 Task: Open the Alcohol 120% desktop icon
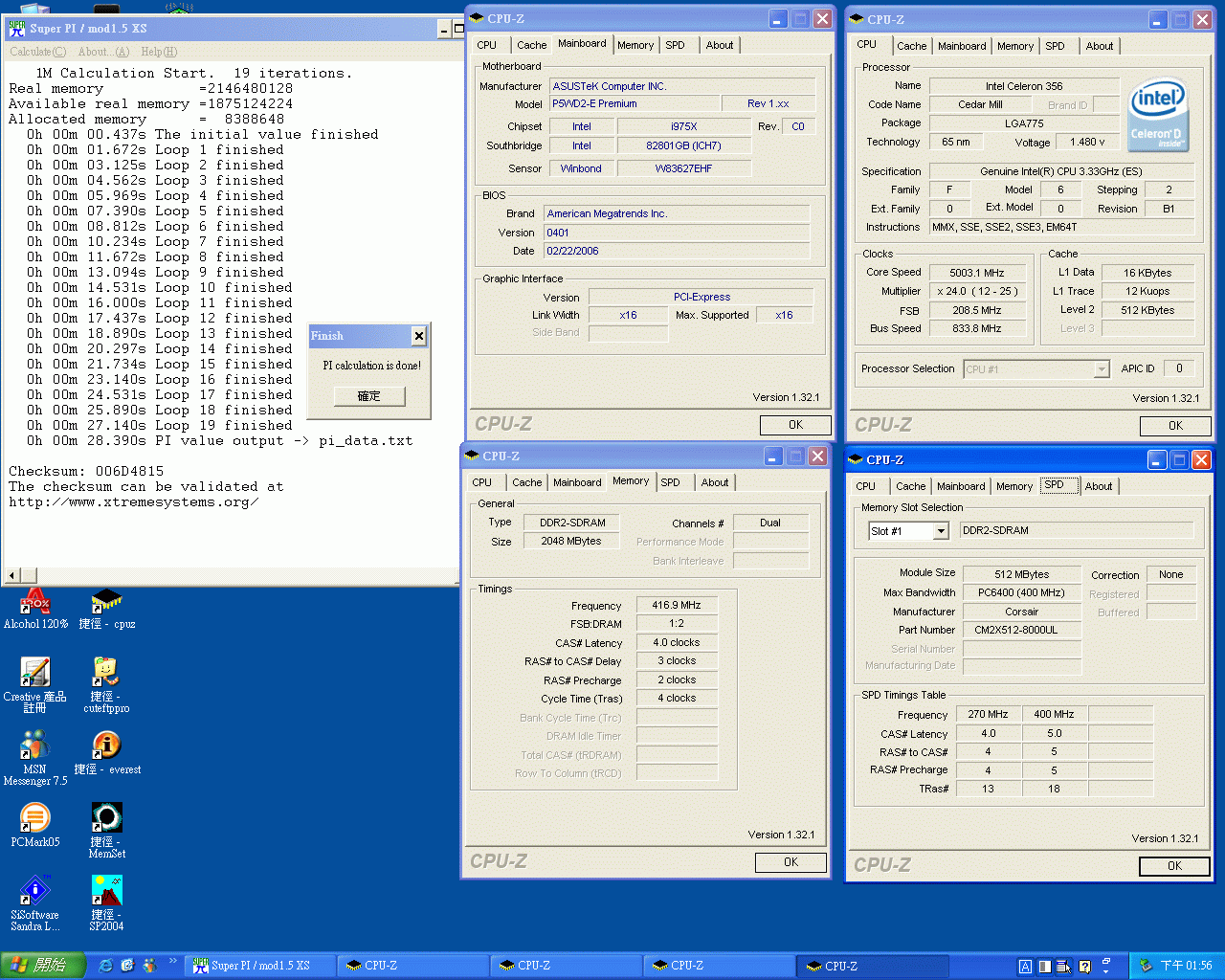(35, 608)
